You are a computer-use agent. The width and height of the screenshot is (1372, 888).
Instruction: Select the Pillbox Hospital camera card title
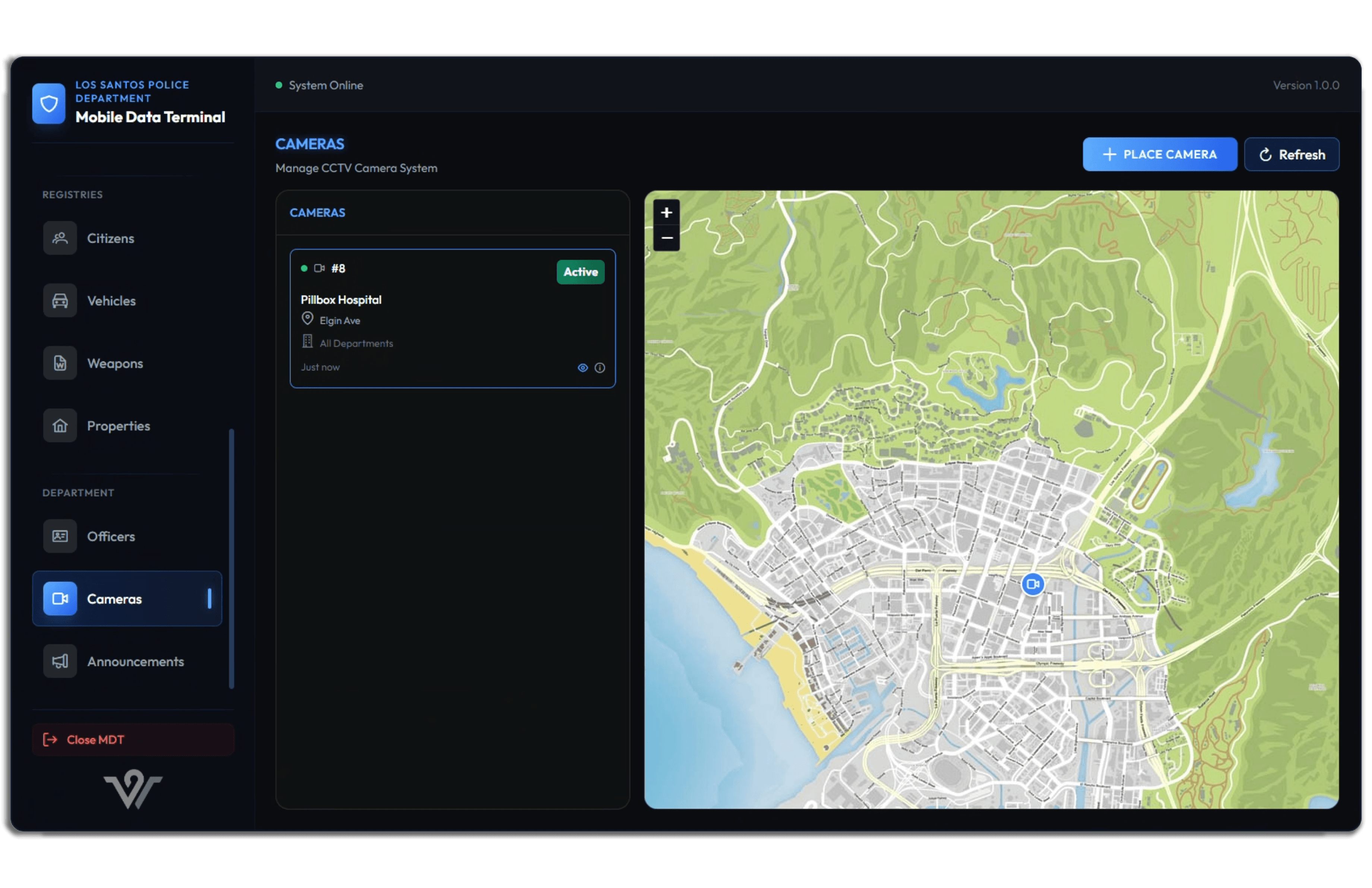click(341, 300)
